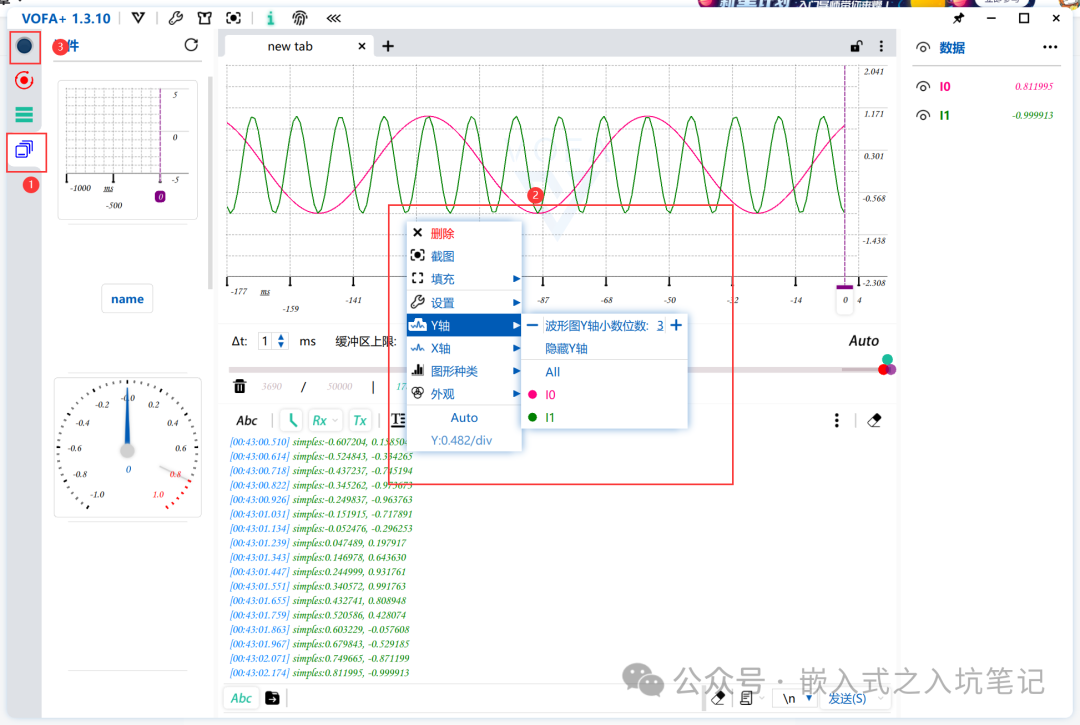Expand the 设置 submenu
This screenshot has height=725, width=1080.
pyautogui.click(x=465, y=302)
